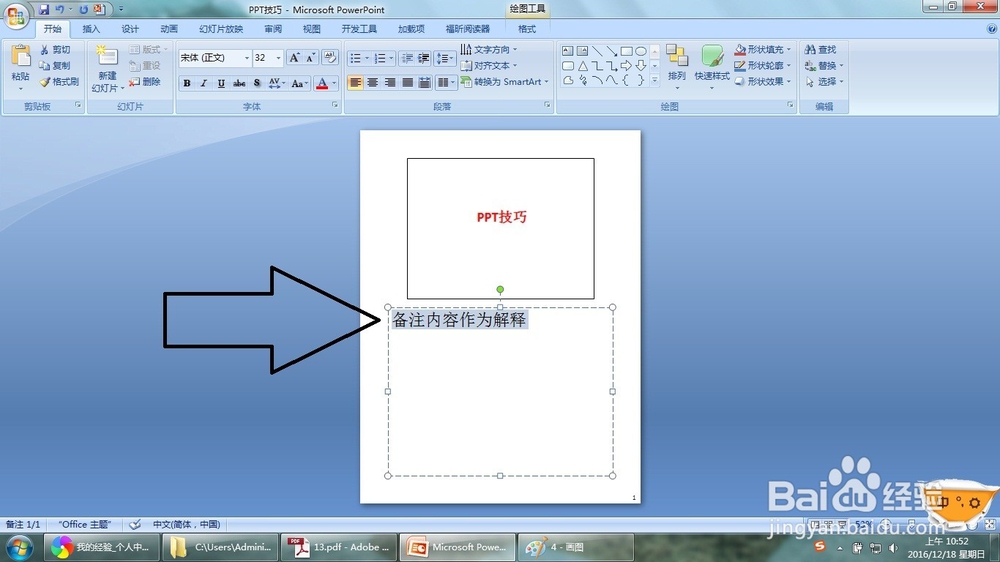Click the PPT技巧 slide thumbnail

501,228
